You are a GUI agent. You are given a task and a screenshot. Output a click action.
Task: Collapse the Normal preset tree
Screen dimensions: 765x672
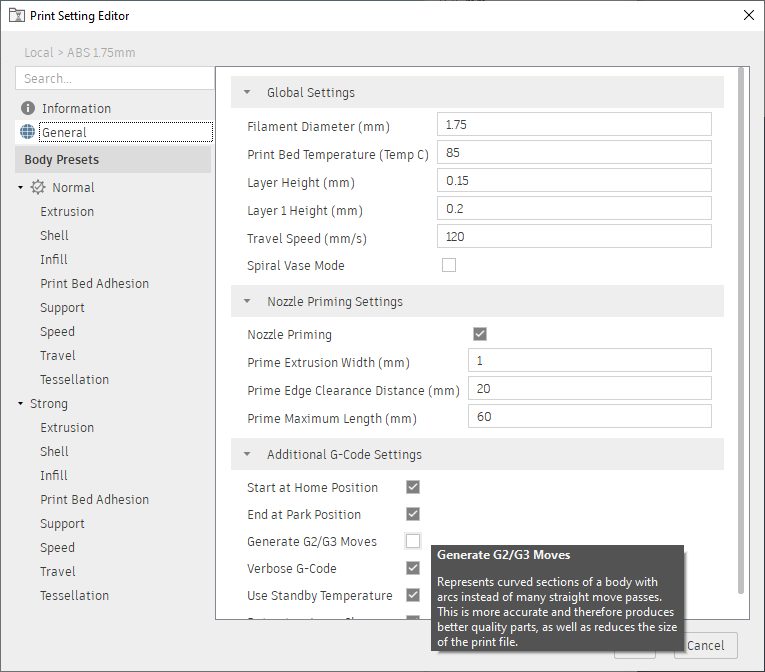click(x=20, y=188)
